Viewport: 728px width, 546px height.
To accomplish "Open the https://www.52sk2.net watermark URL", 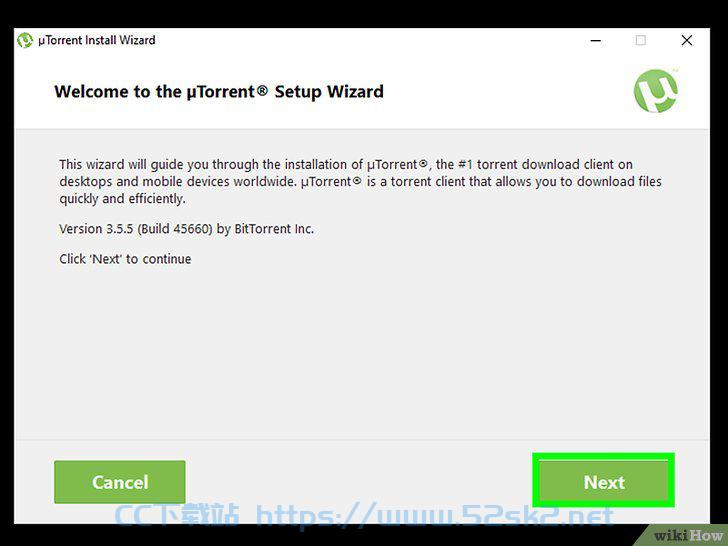I will click(x=435, y=515).
